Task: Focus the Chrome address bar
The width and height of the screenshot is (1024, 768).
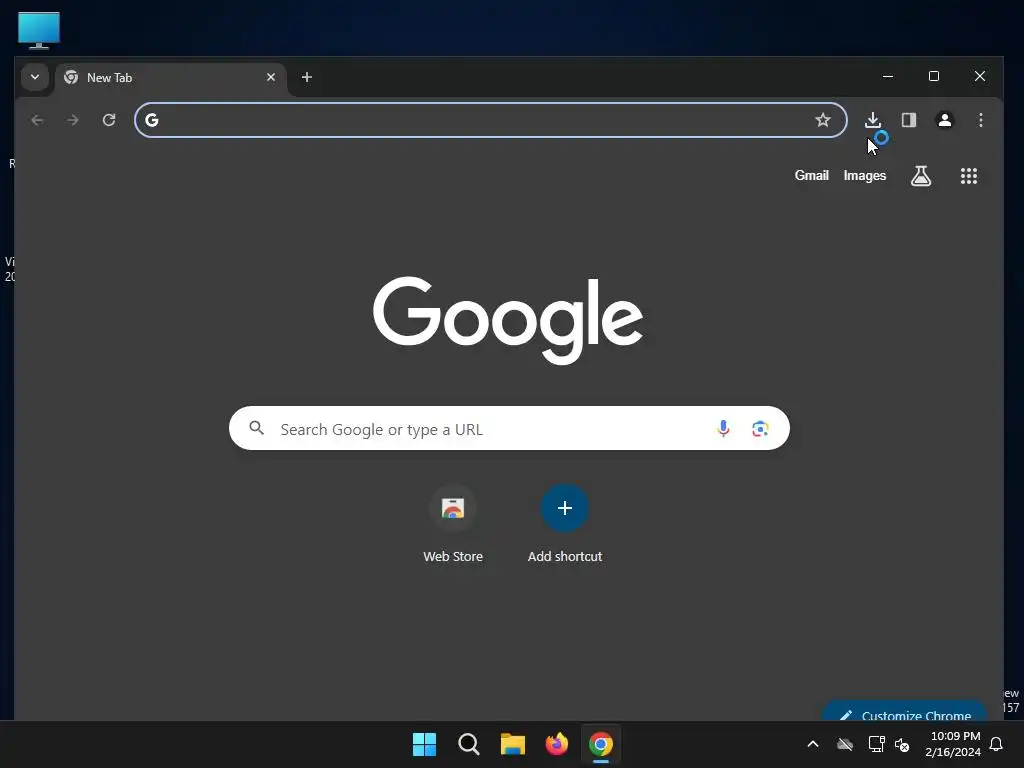Action: click(490, 120)
